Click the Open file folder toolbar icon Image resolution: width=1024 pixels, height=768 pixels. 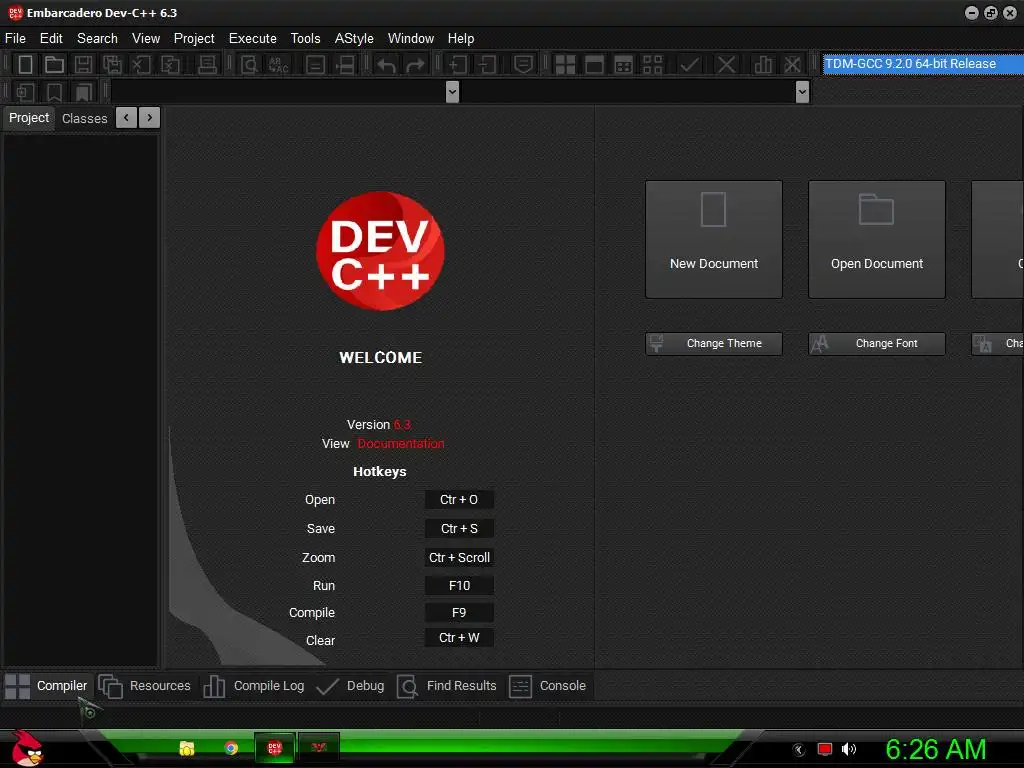pos(54,65)
